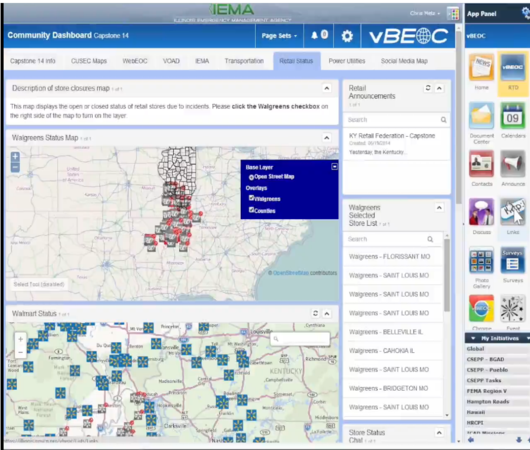The width and height of the screenshot is (530, 450).
Task: Click the Walmart map search box
Action: (x=300, y=338)
